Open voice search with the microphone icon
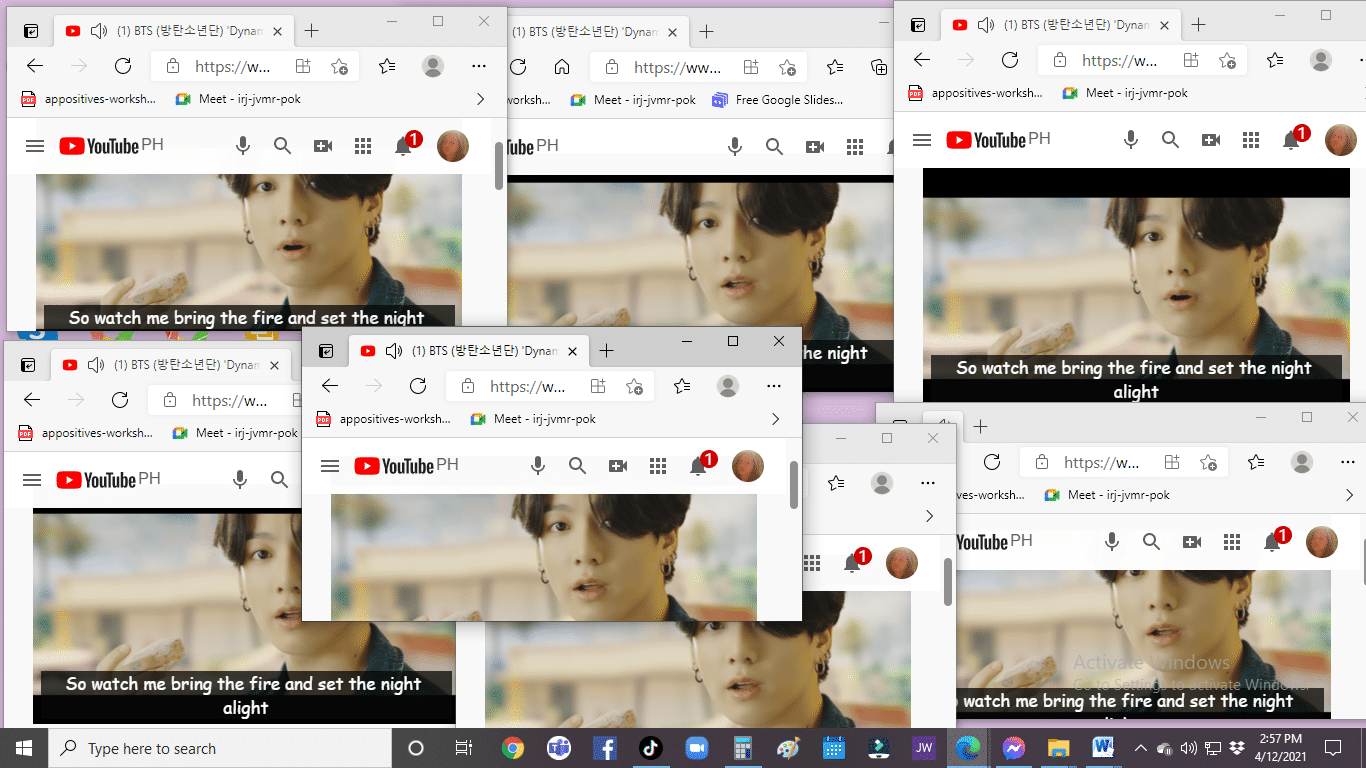The width and height of the screenshot is (1366, 768). pyautogui.click(x=538, y=466)
